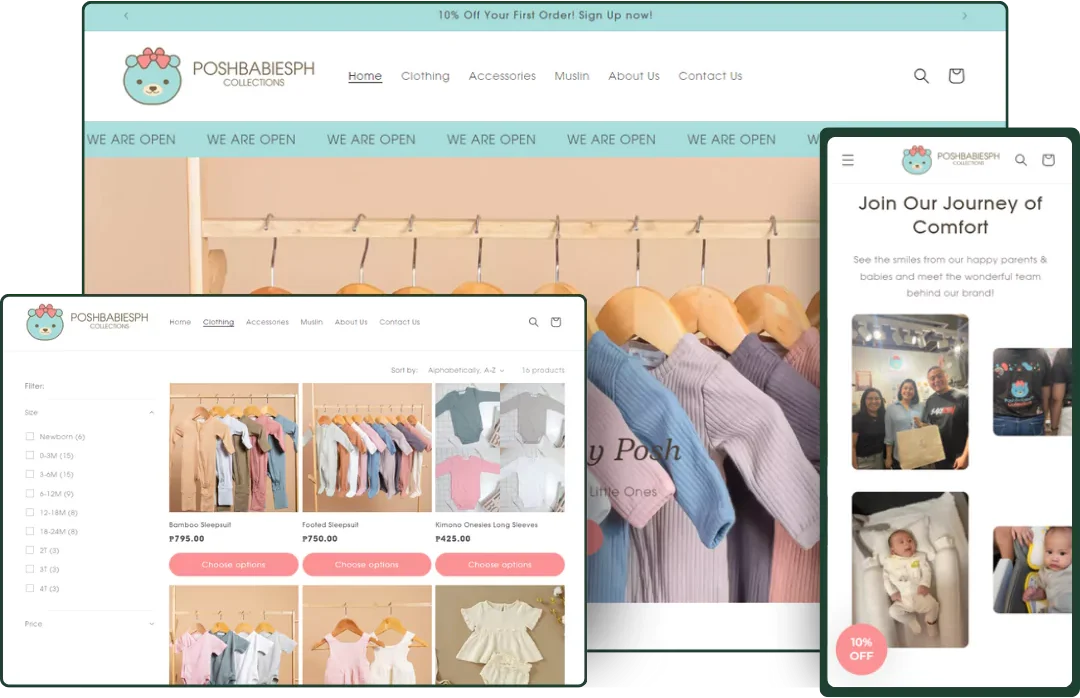This screenshot has height=698, width=1080.
Task: Advance the announcement banner with the right arrow
Action: 963,15
